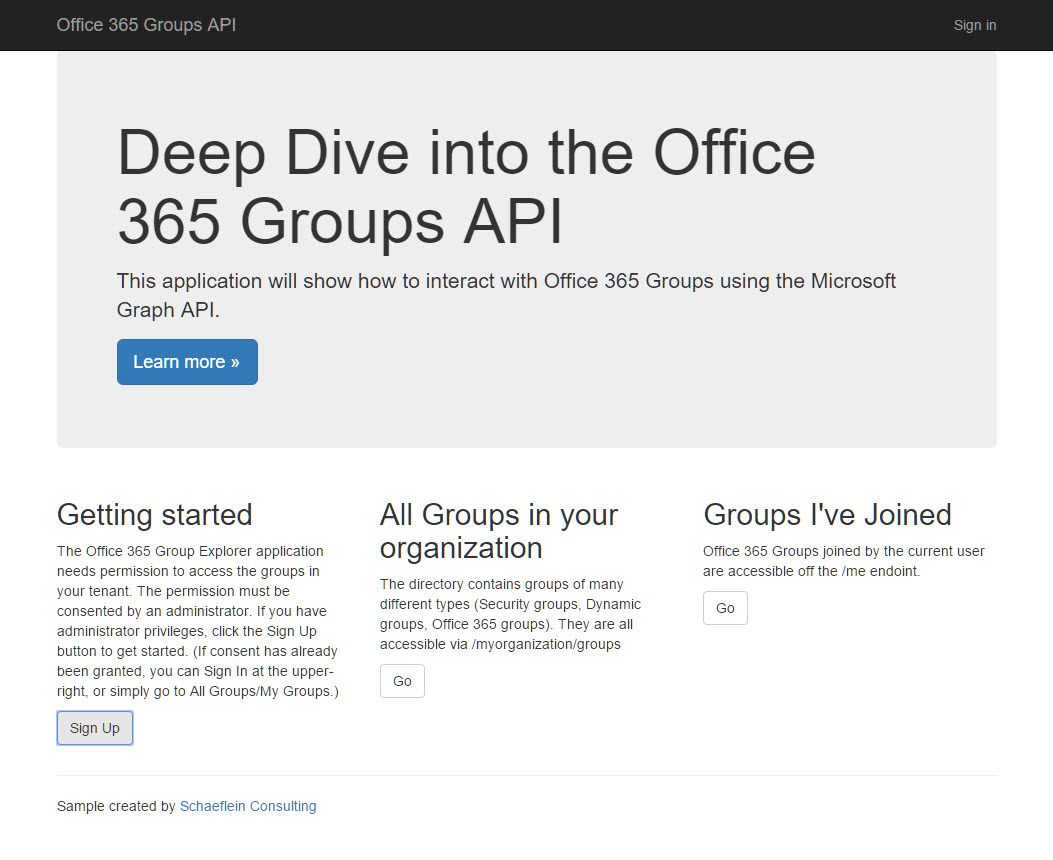Follow the Schaeflein Consulting link
1053x860 pixels.
coord(248,806)
